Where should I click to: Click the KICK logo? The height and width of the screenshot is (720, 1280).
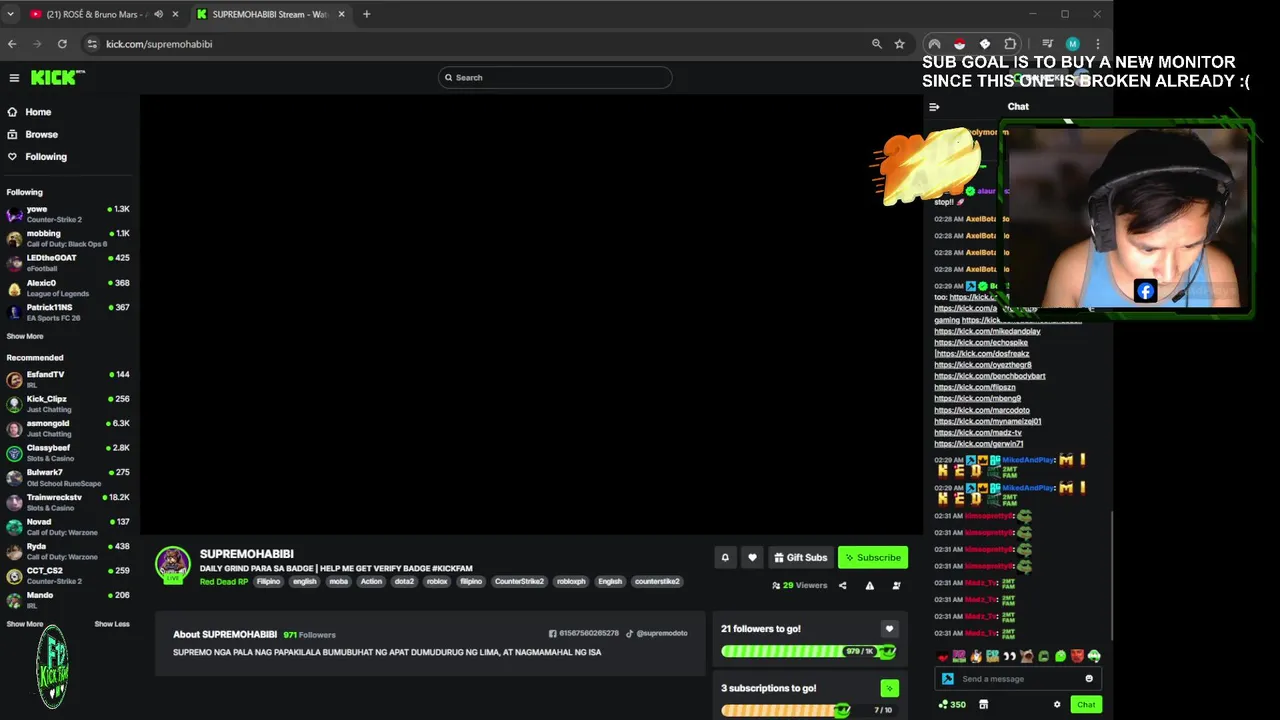tap(57, 77)
